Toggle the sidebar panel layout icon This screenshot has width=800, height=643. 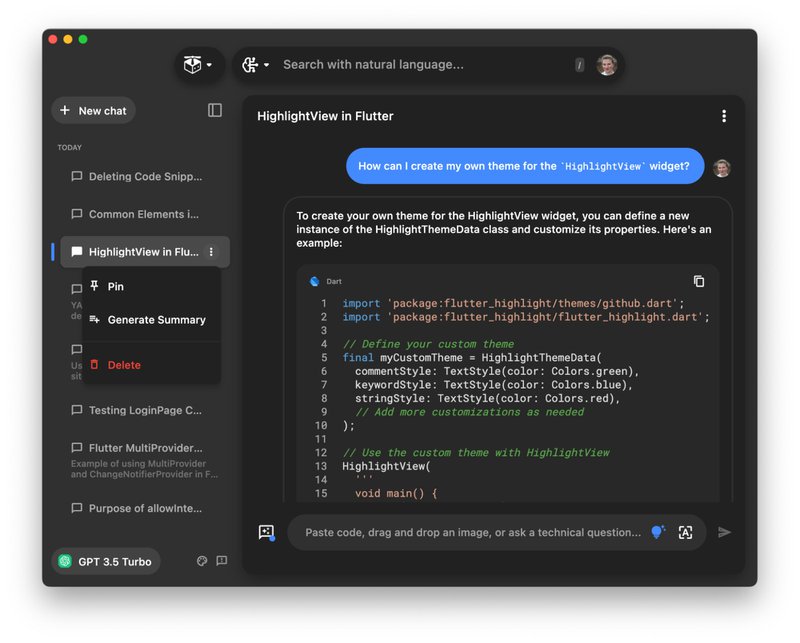pyautogui.click(x=215, y=110)
